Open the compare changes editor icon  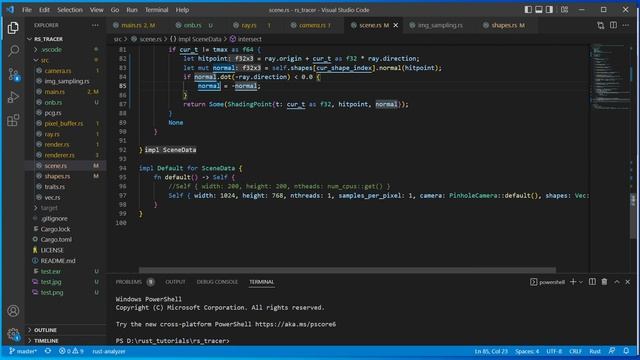(x=600, y=25)
